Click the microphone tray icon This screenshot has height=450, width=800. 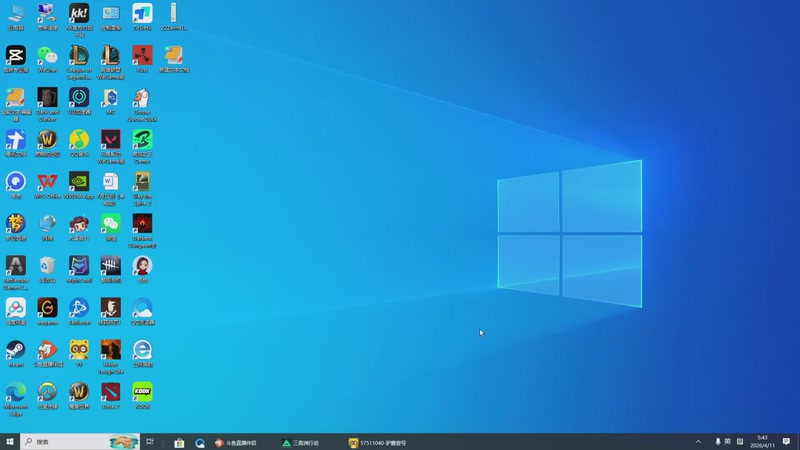[717, 442]
